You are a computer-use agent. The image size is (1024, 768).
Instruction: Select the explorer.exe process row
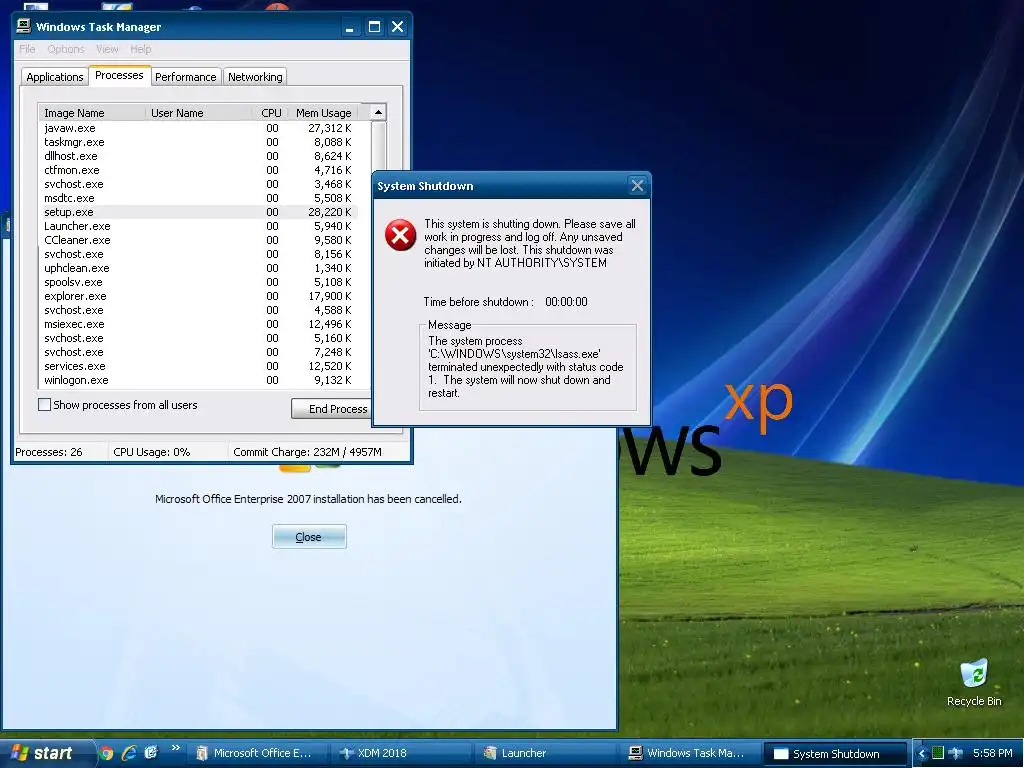(198, 296)
